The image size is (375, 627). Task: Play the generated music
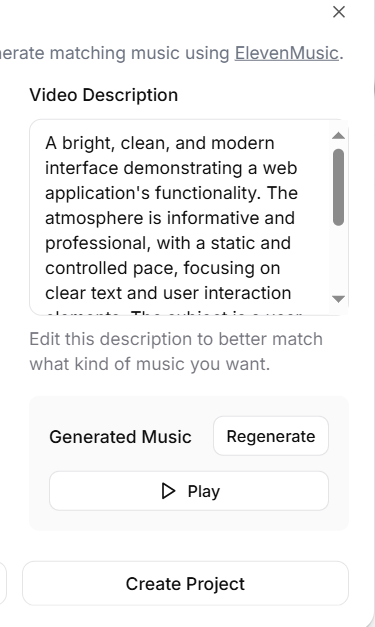(x=189, y=491)
